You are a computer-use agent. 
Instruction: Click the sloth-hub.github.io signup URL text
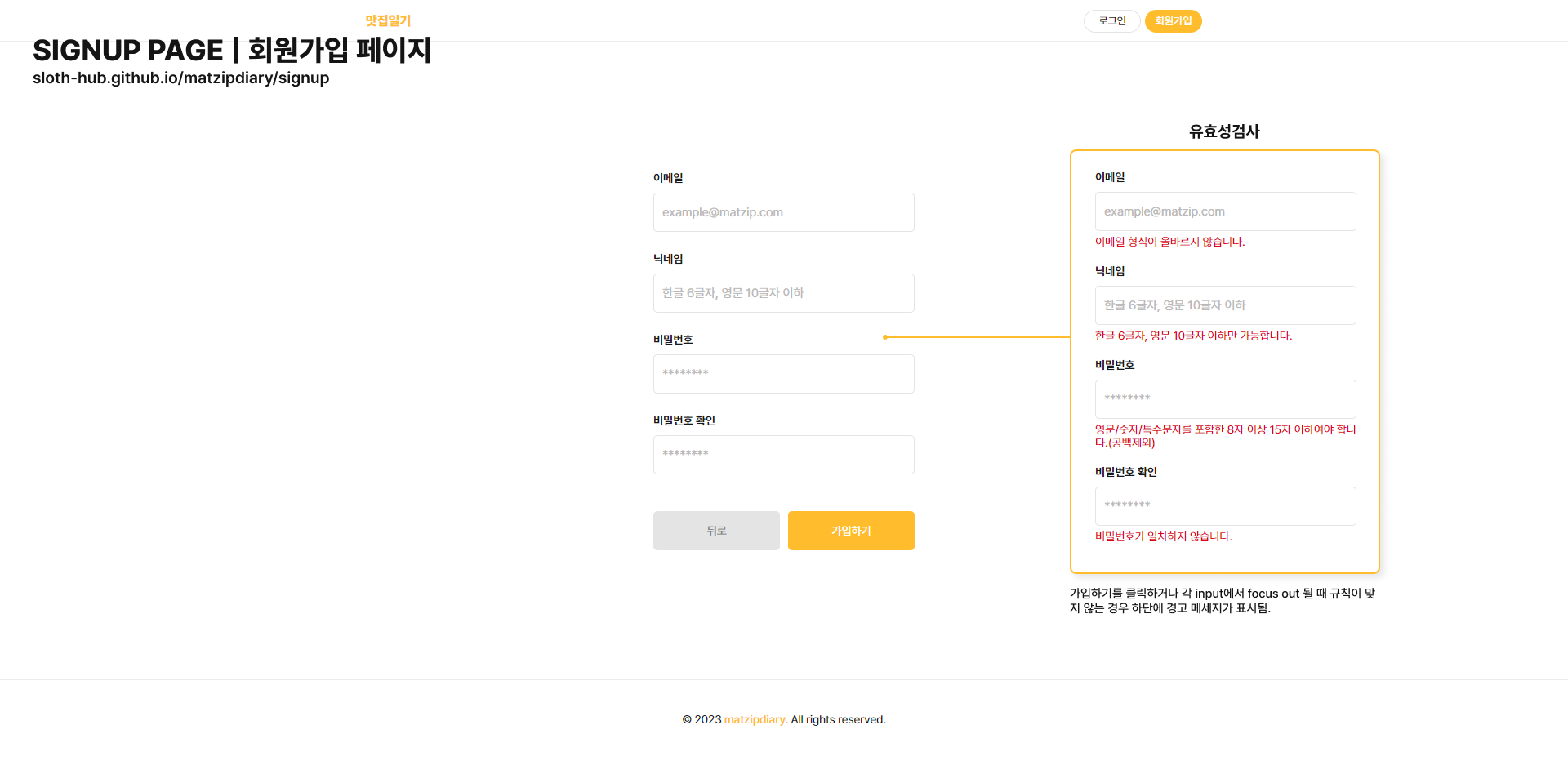point(180,78)
